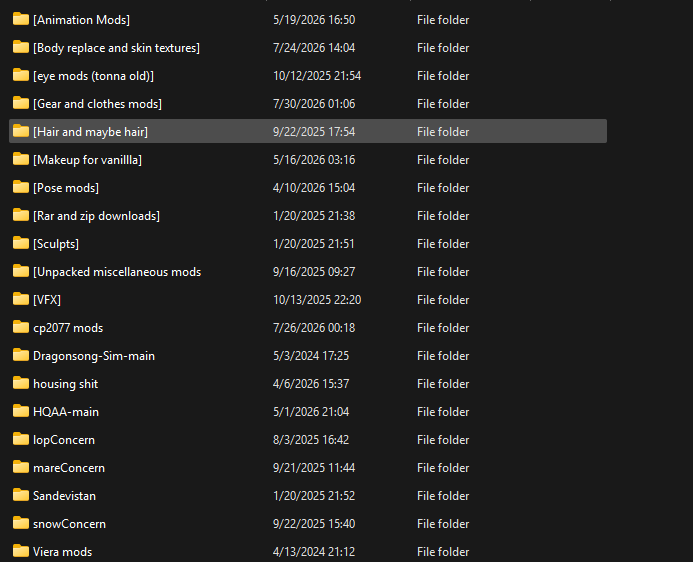Screen dimensions: 693x562
Task: Select '[Unpacked miscellaneous mods' name
Action: [117, 272]
